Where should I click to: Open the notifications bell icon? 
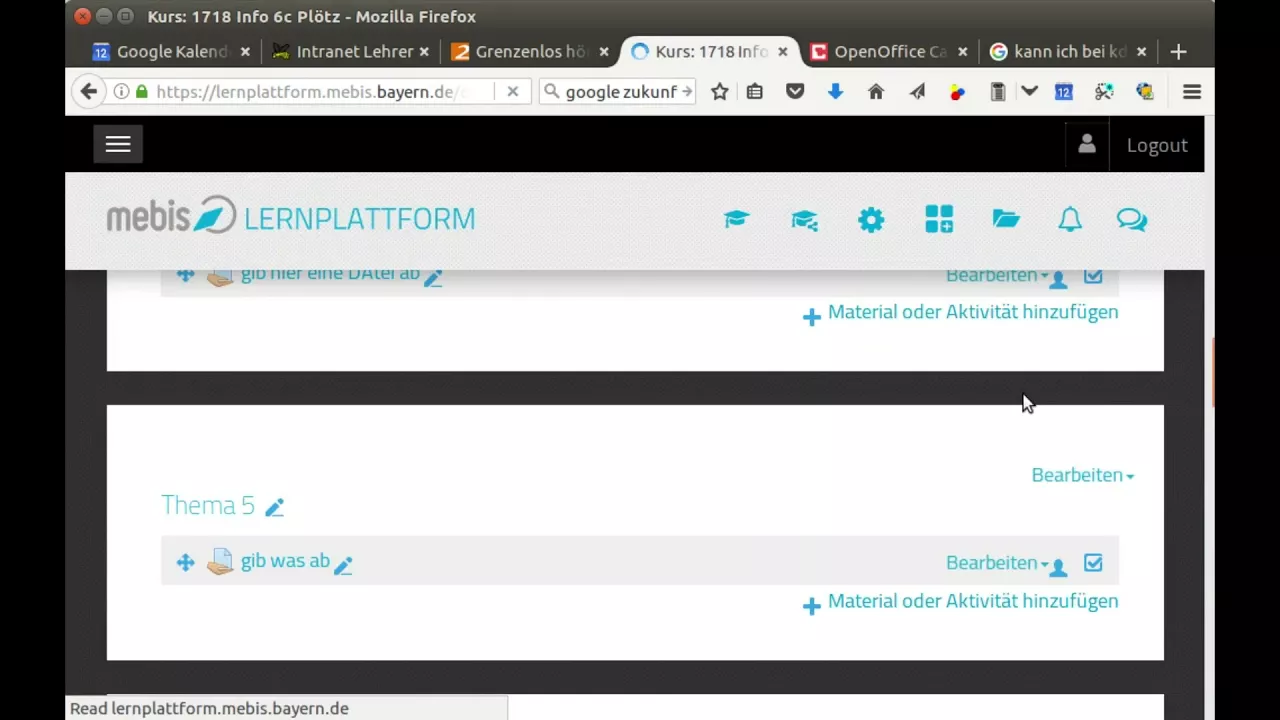click(x=1070, y=219)
